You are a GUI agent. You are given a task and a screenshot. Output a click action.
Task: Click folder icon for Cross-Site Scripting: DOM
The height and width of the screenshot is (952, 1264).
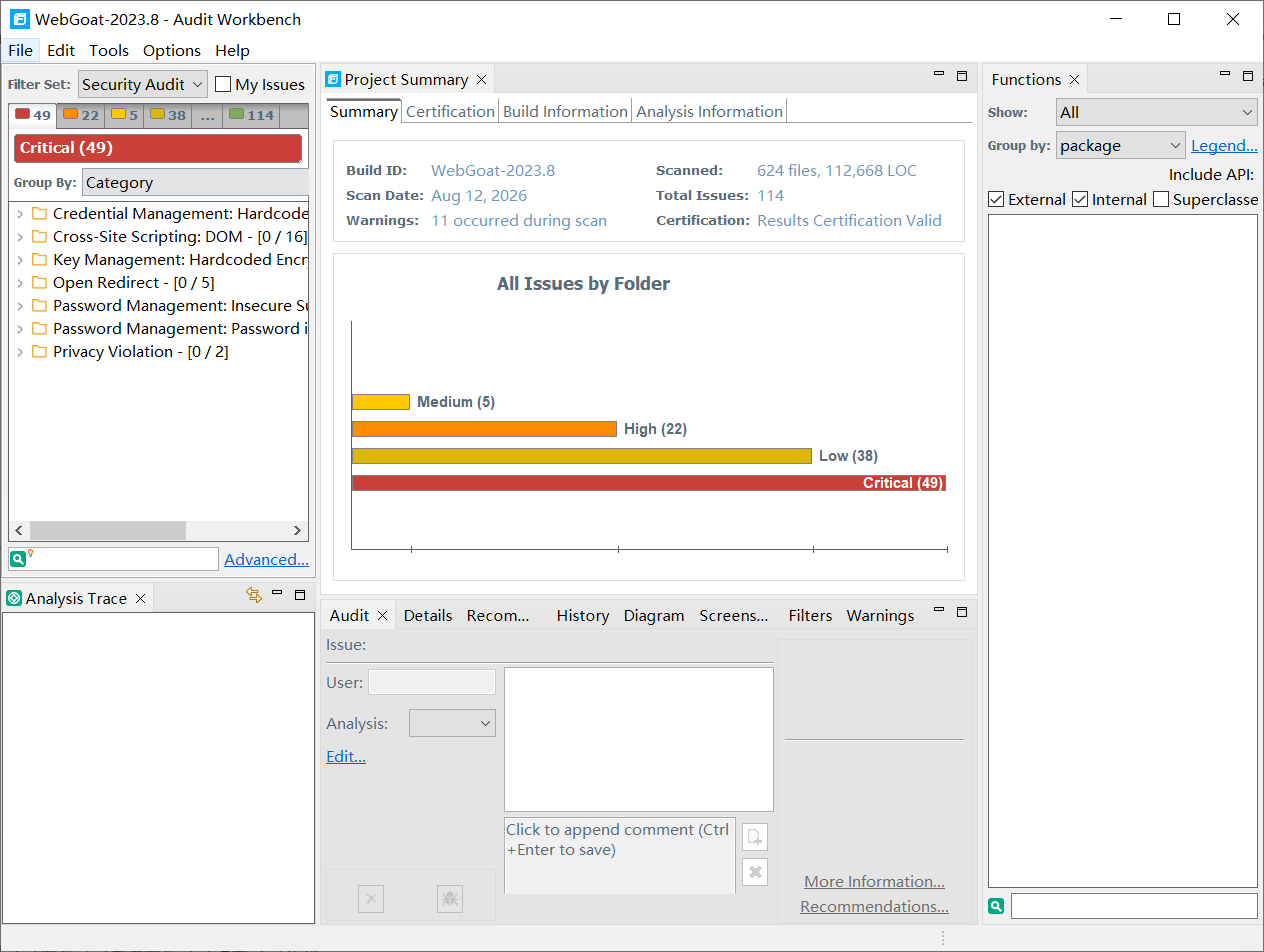(39, 237)
